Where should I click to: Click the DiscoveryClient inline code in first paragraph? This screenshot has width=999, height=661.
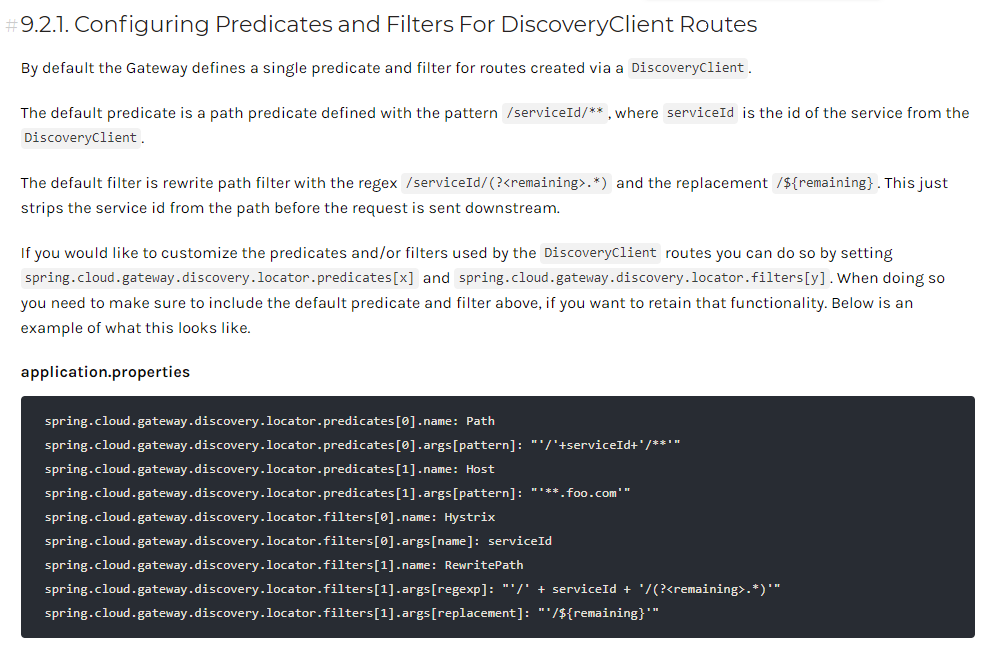(688, 68)
